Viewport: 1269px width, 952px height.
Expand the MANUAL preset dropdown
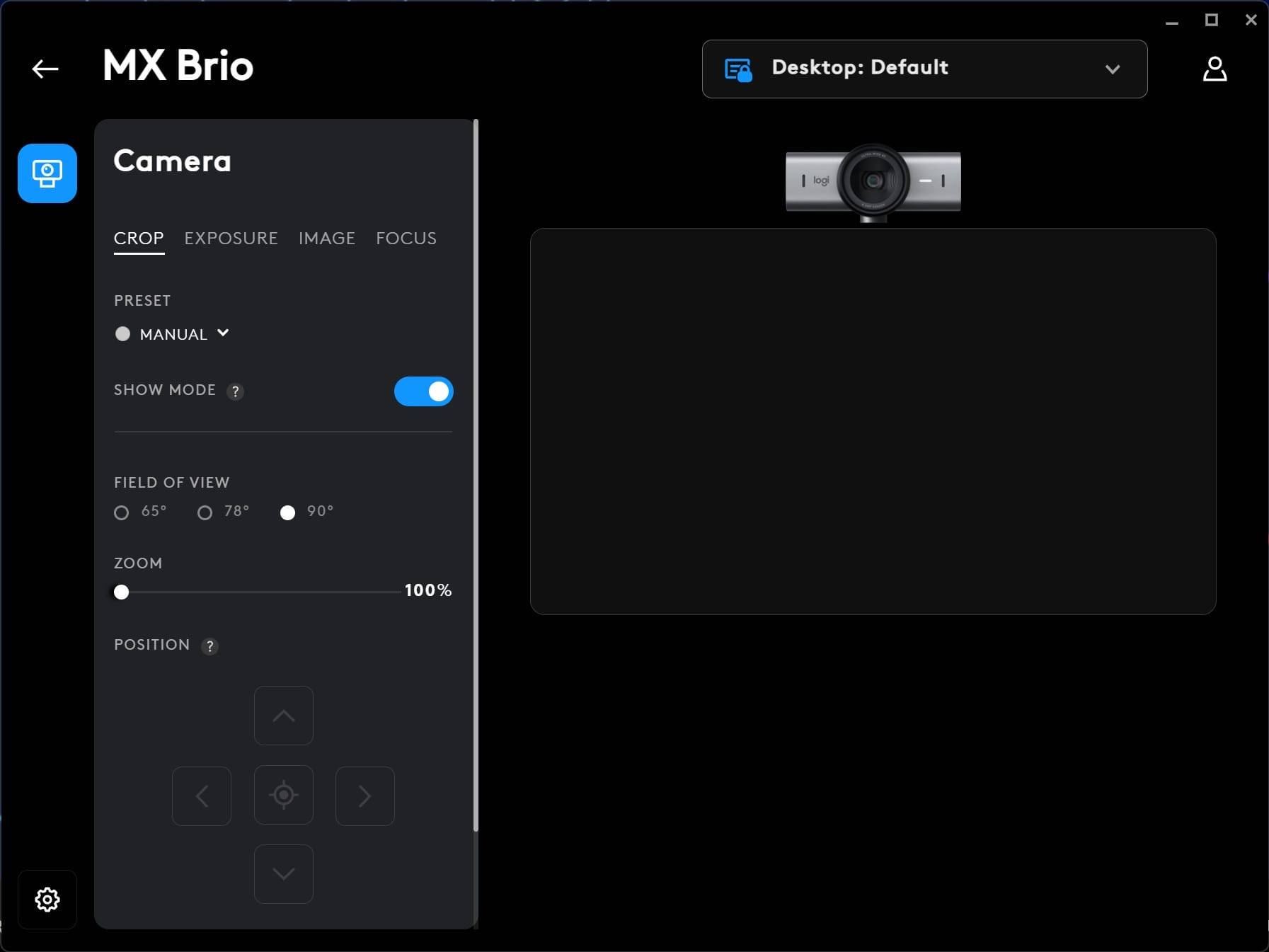coord(173,334)
